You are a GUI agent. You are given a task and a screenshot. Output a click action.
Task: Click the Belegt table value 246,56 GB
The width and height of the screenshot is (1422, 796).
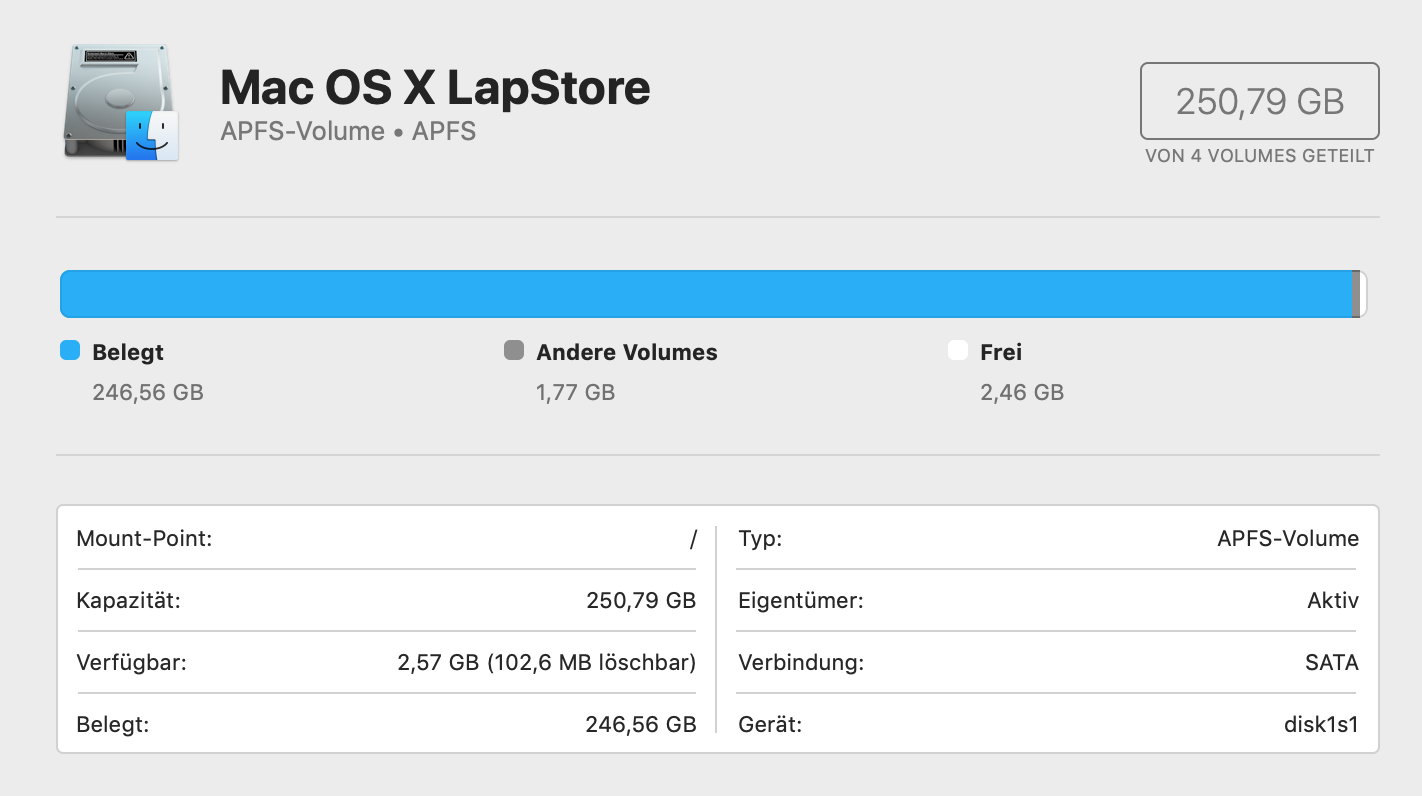click(641, 725)
